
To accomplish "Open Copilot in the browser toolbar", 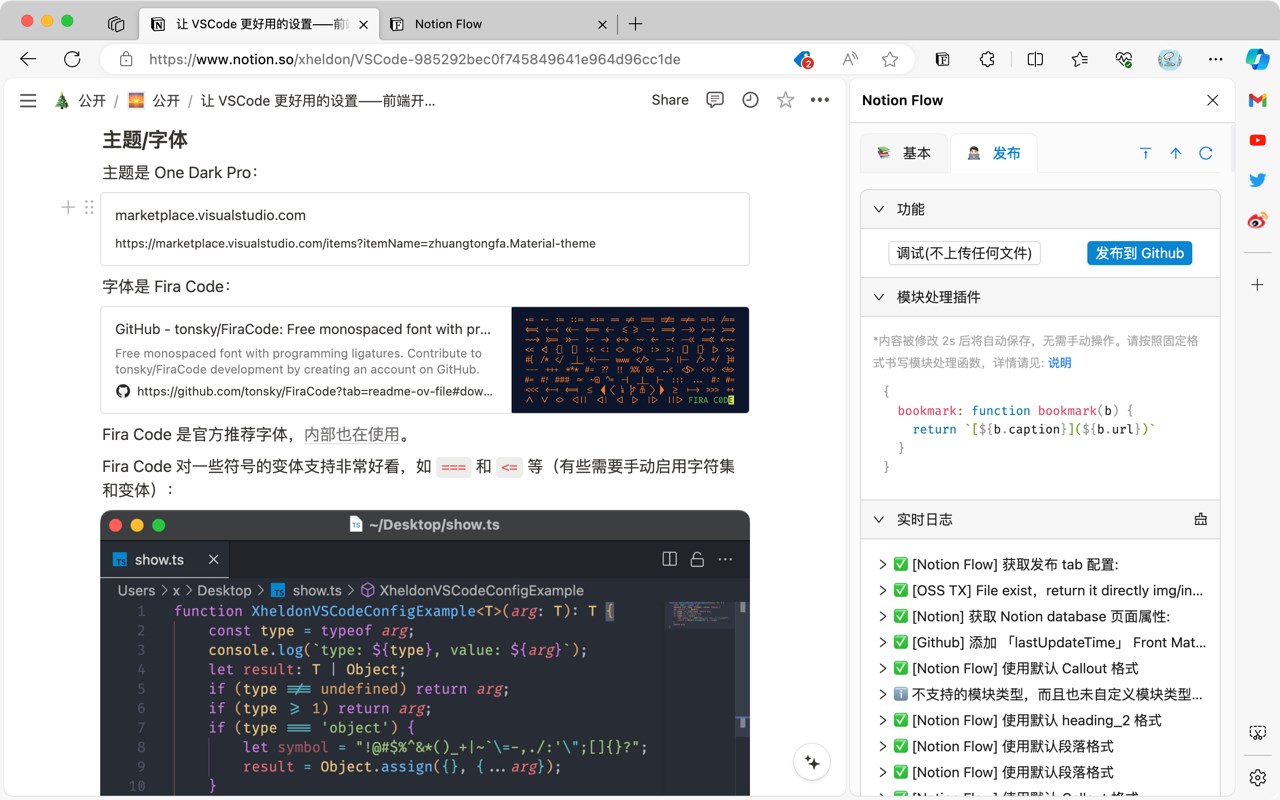I will pyautogui.click(x=1257, y=59).
